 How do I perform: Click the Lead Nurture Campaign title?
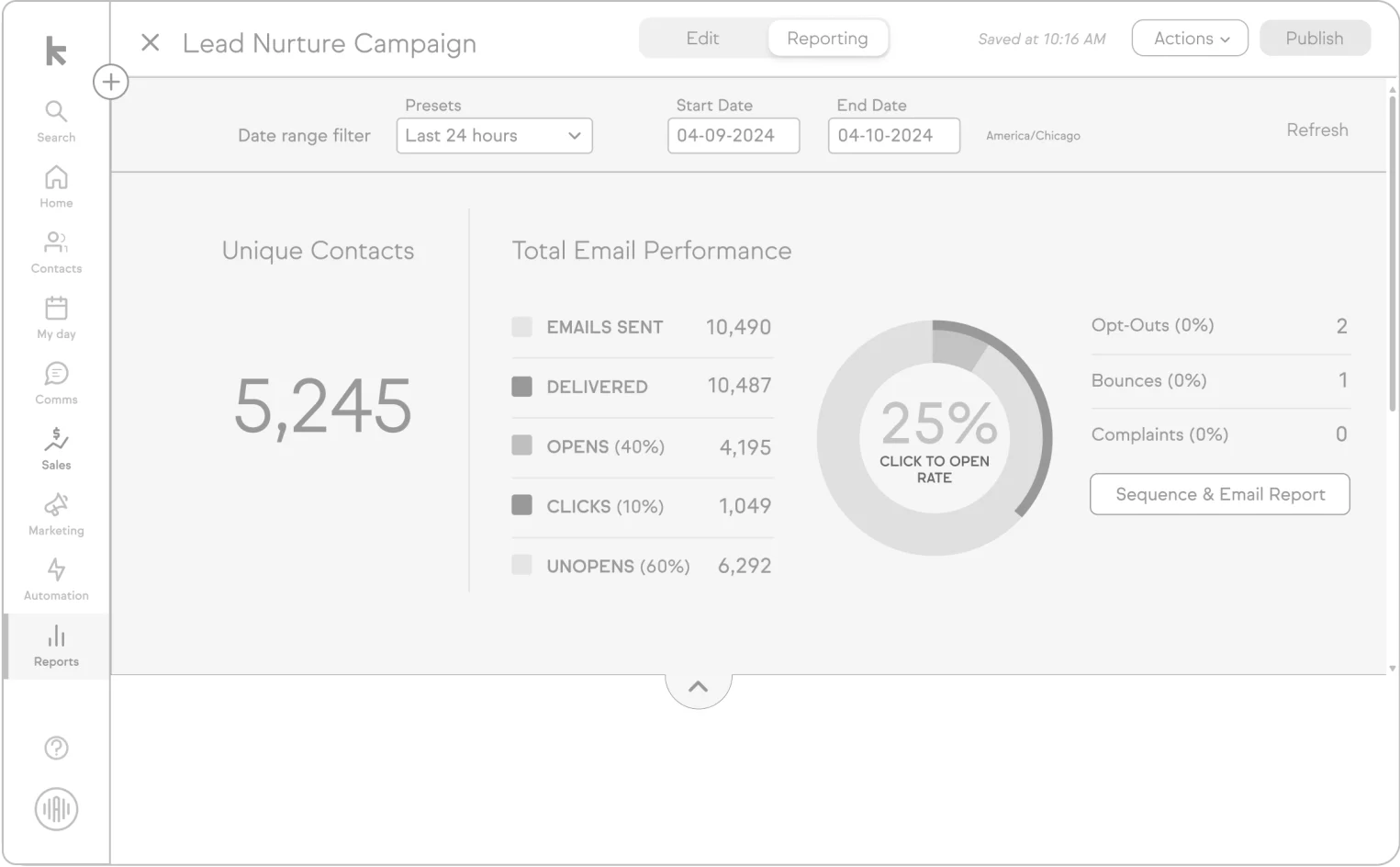[x=330, y=43]
